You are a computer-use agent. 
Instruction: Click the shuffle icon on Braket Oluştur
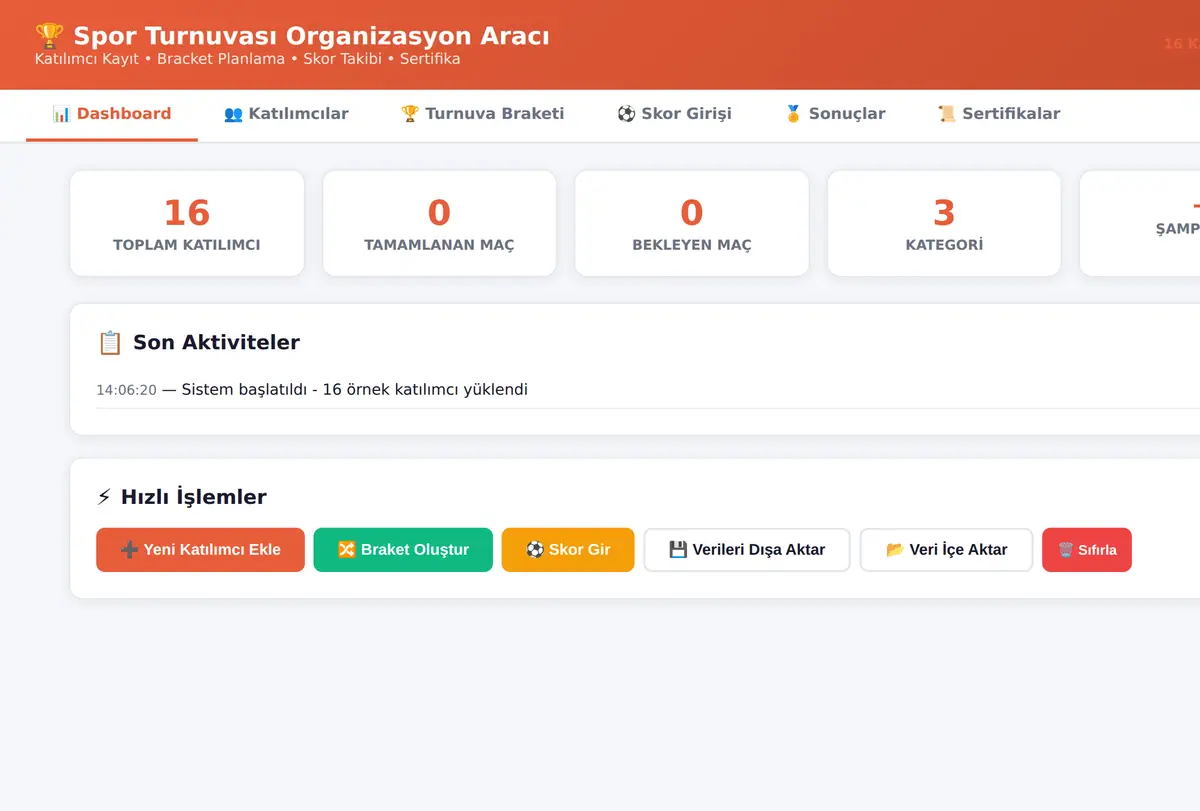click(x=347, y=550)
